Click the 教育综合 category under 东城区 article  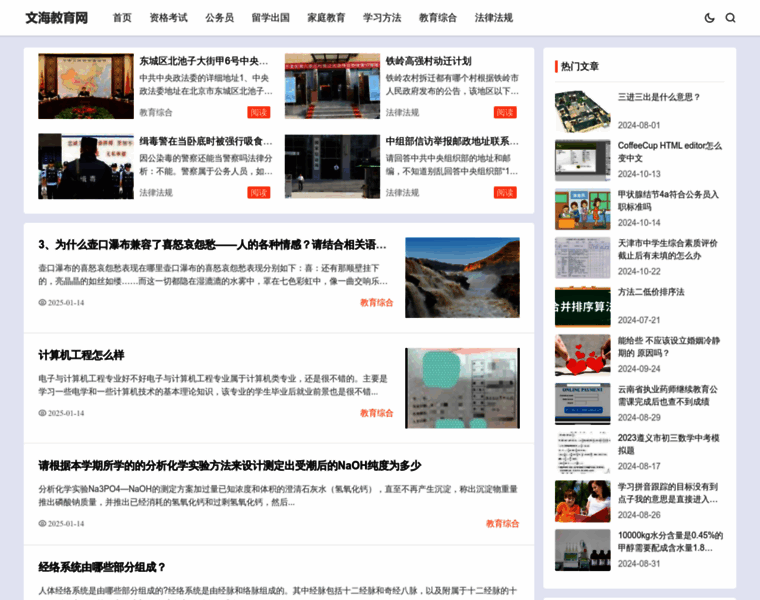[156, 112]
